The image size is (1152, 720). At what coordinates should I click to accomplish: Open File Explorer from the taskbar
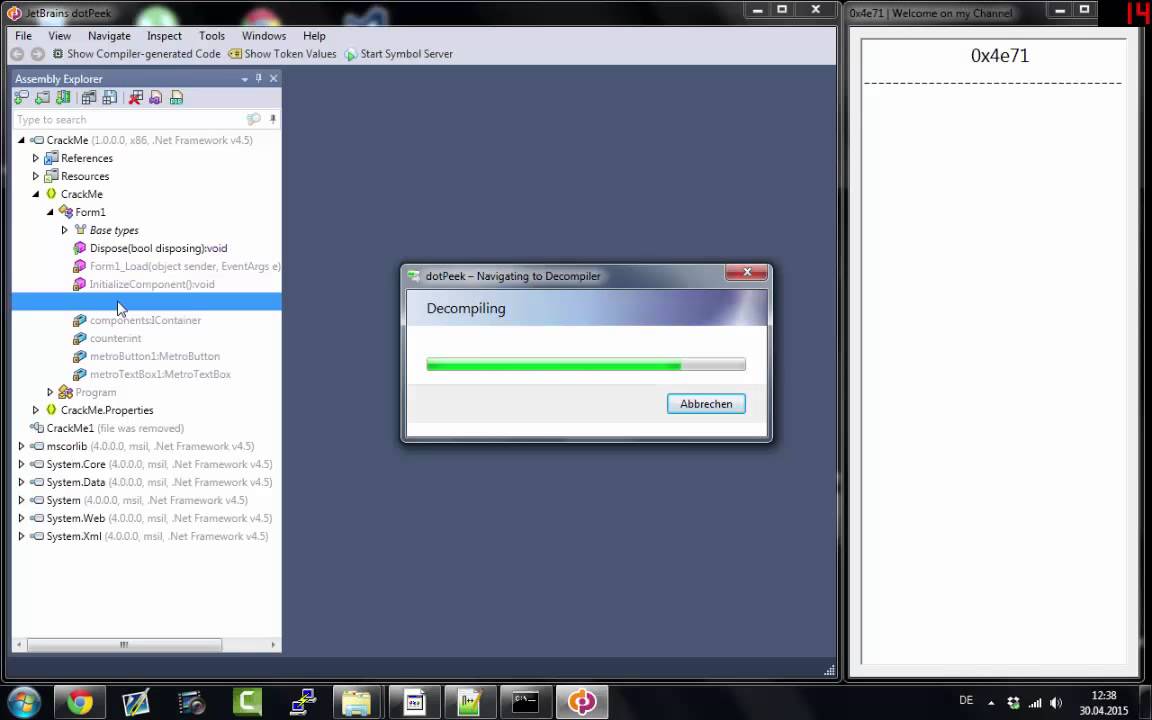pyautogui.click(x=357, y=702)
